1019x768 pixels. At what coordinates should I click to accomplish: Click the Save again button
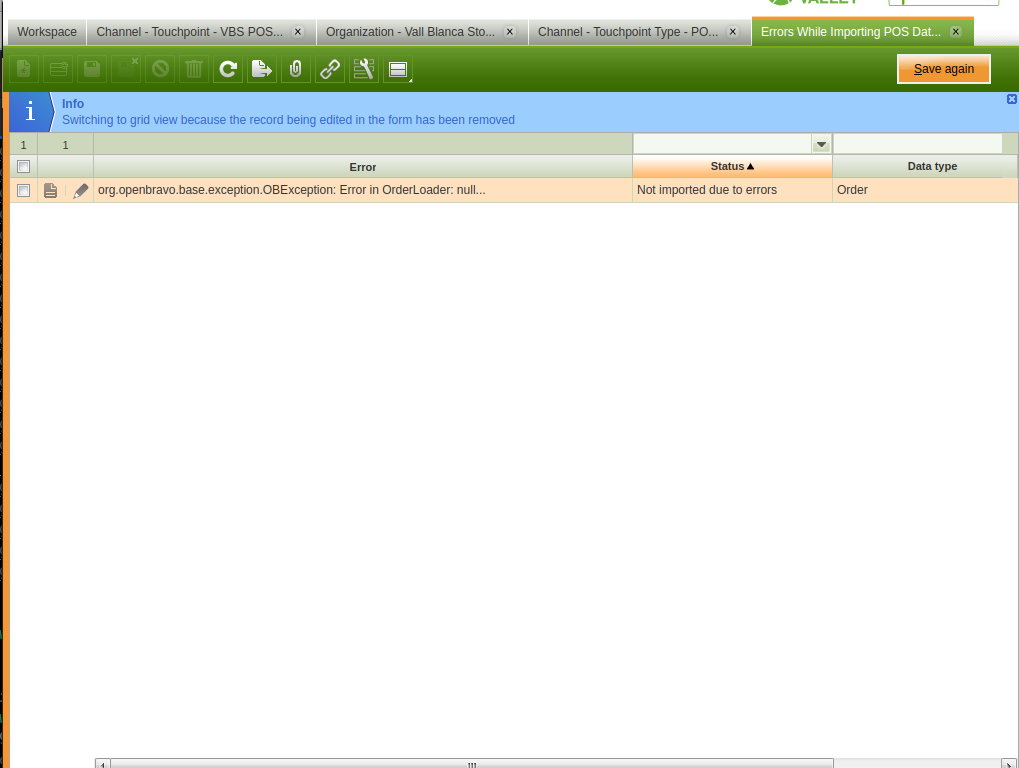pyautogui.click(x=944, y=69)
